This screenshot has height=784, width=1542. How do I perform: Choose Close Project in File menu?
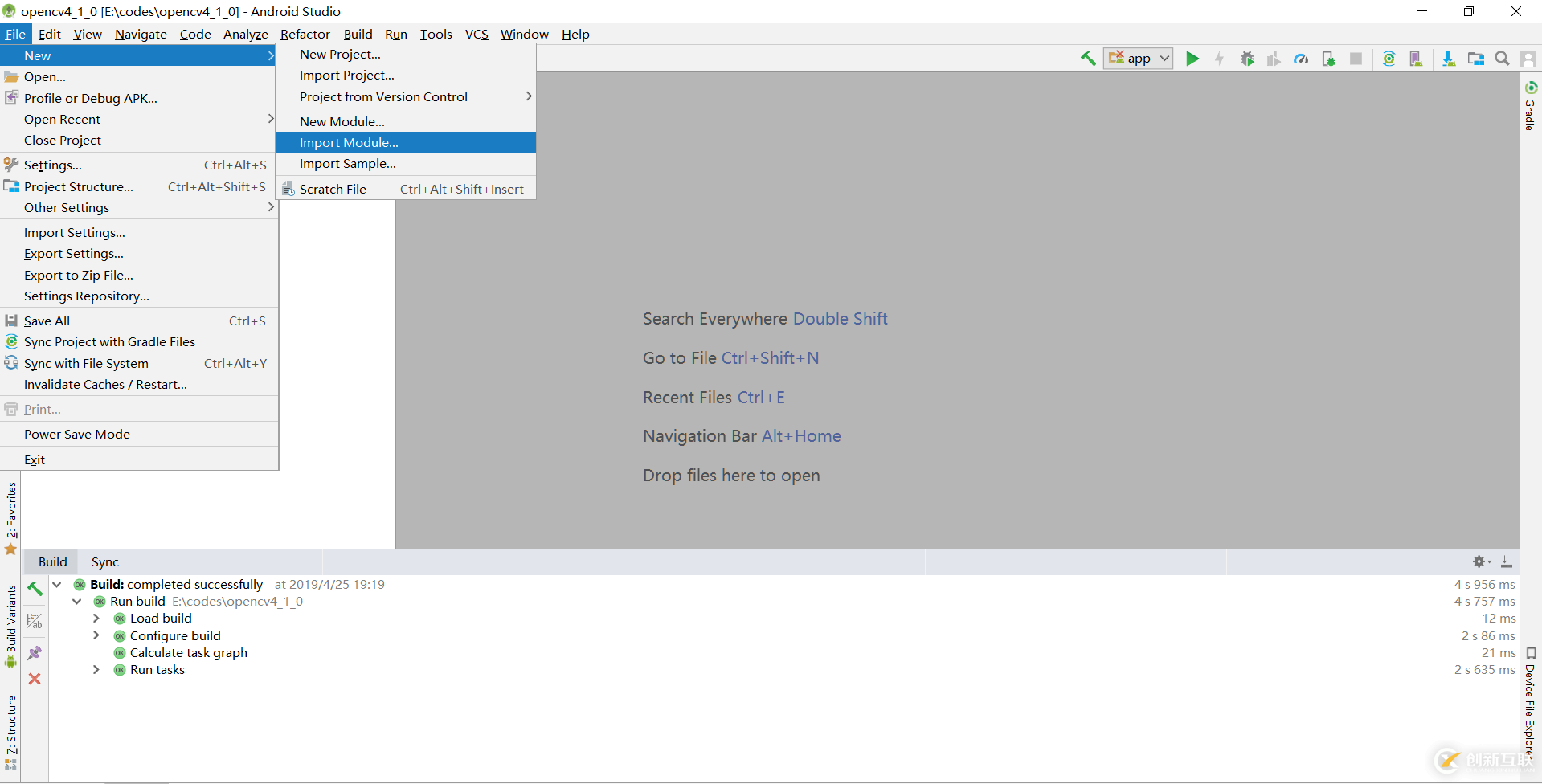coord(139,140)
